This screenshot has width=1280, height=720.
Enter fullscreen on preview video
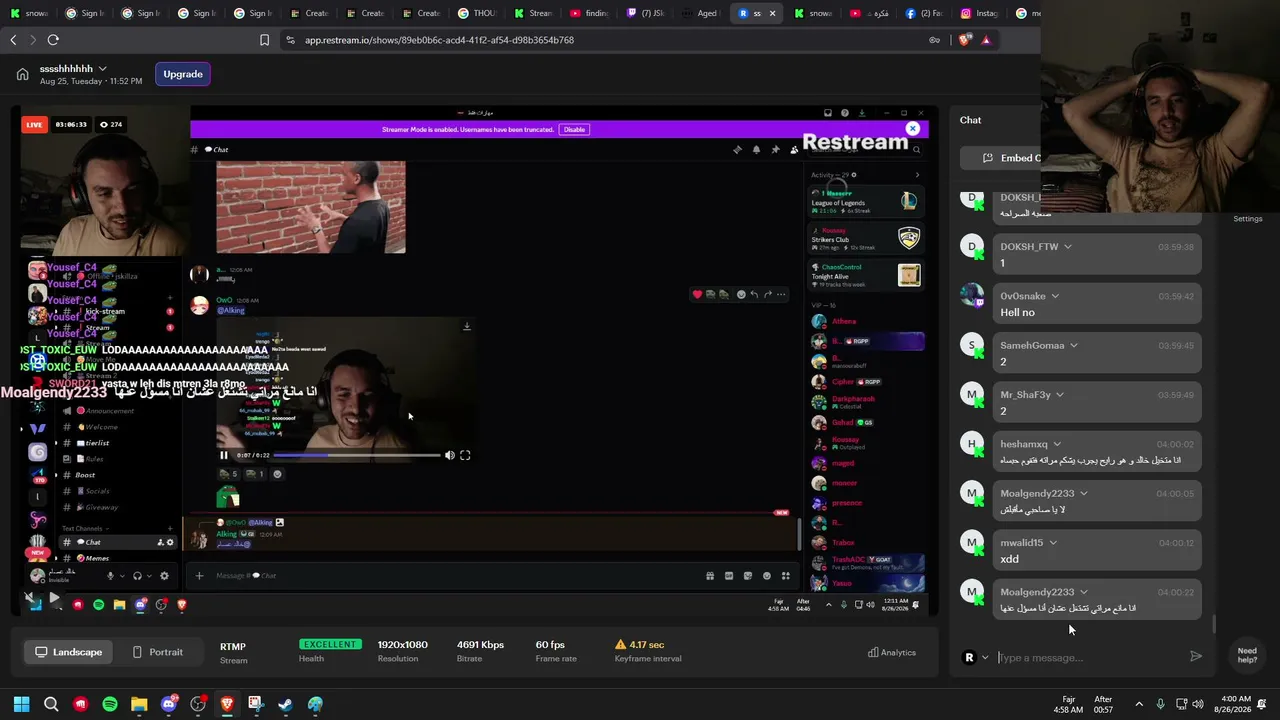tap(465, 455)
